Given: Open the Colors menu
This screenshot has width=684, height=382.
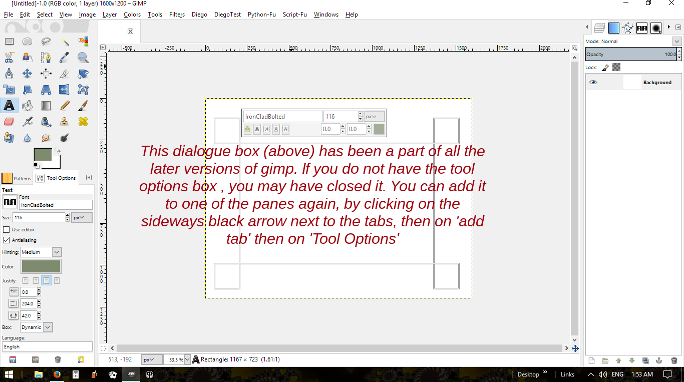Looking at the screenshot, I should point(132,14).
